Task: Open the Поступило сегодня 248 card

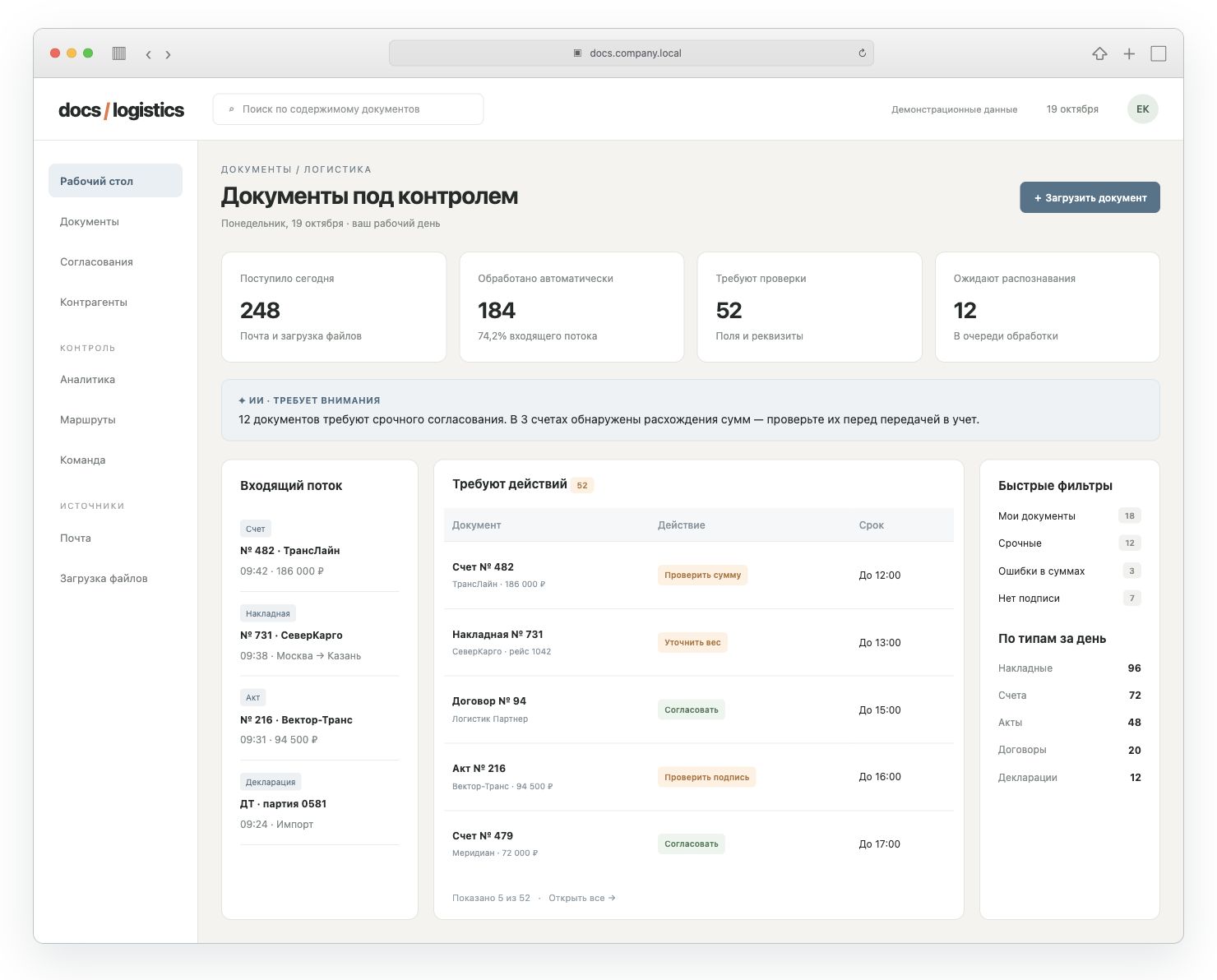Action: [334, 307]
